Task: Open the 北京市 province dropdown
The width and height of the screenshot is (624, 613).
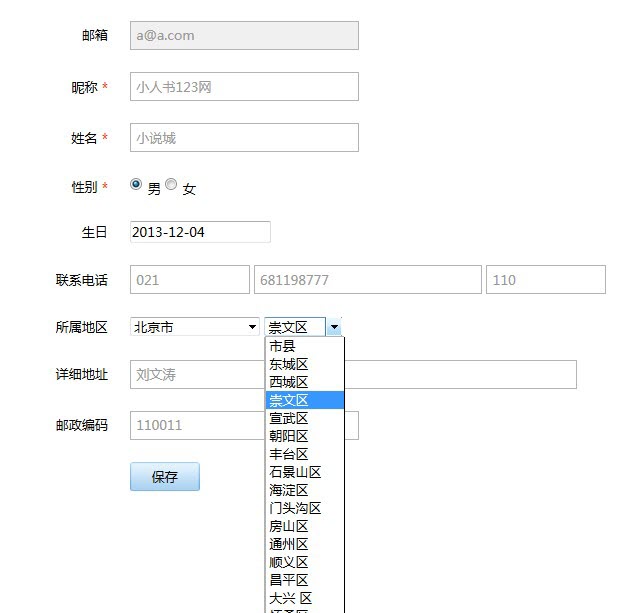Action: point(195,327)
